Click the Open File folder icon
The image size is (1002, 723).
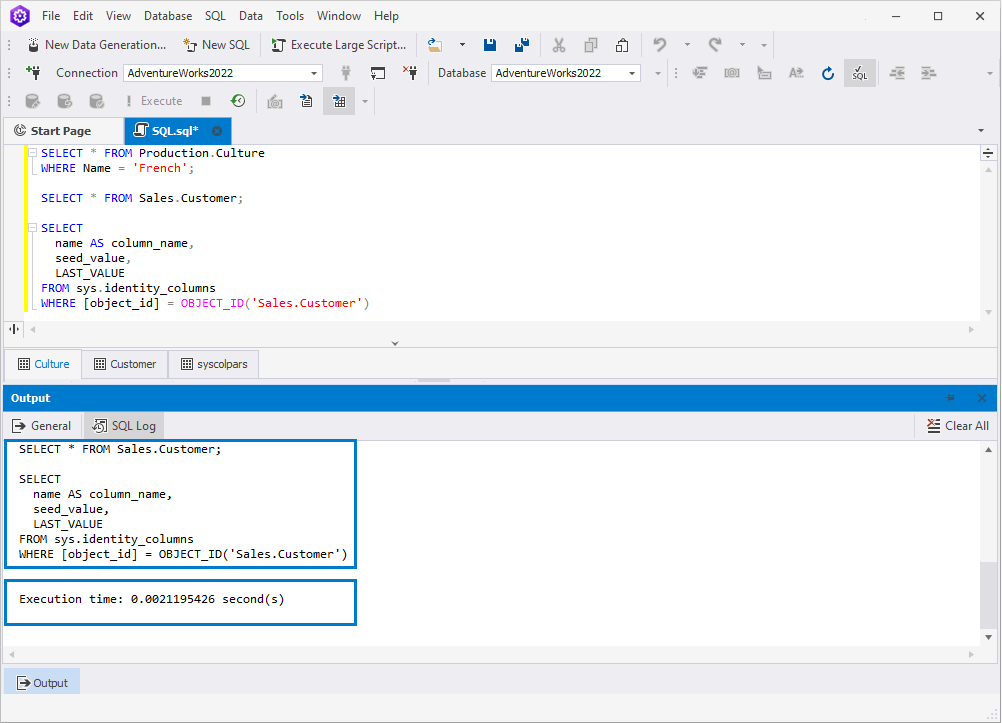coord(435,45)
